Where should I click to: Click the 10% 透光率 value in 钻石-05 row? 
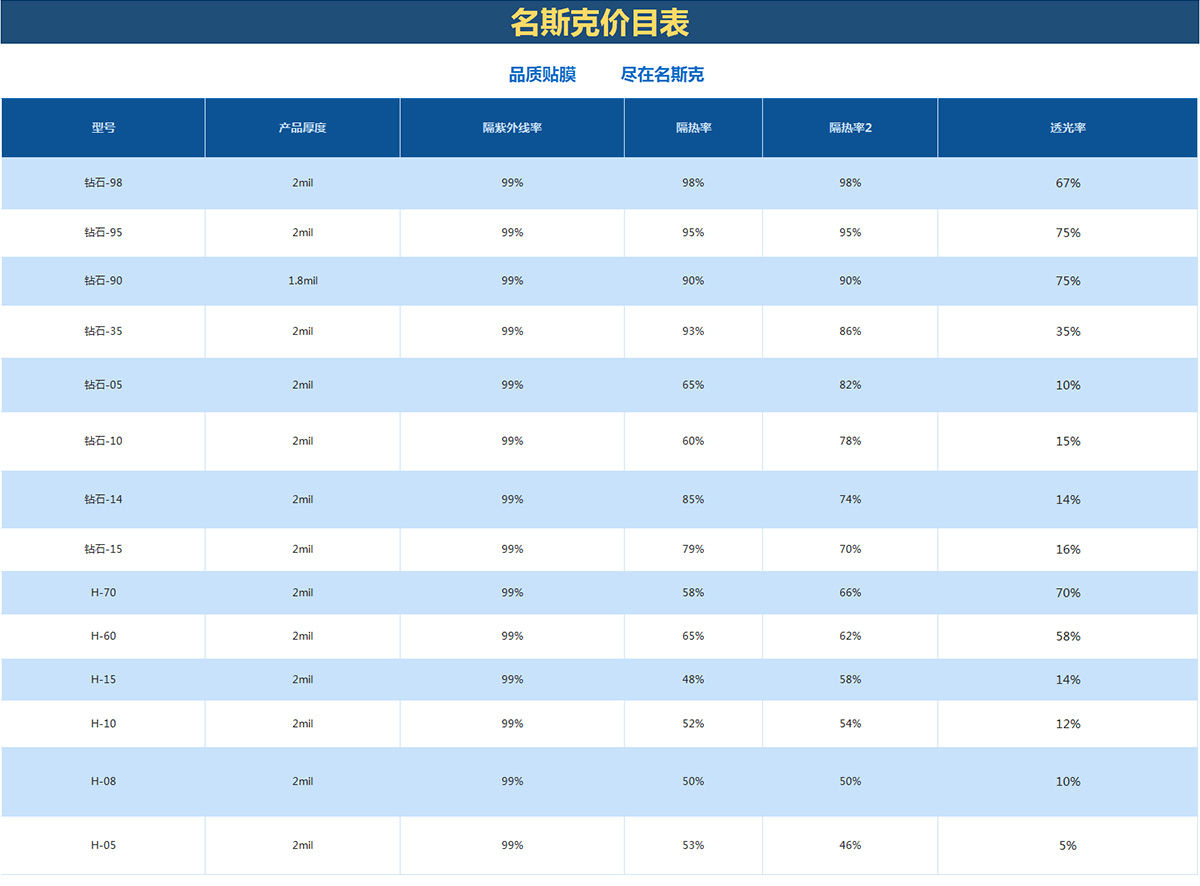(1068, 385)
